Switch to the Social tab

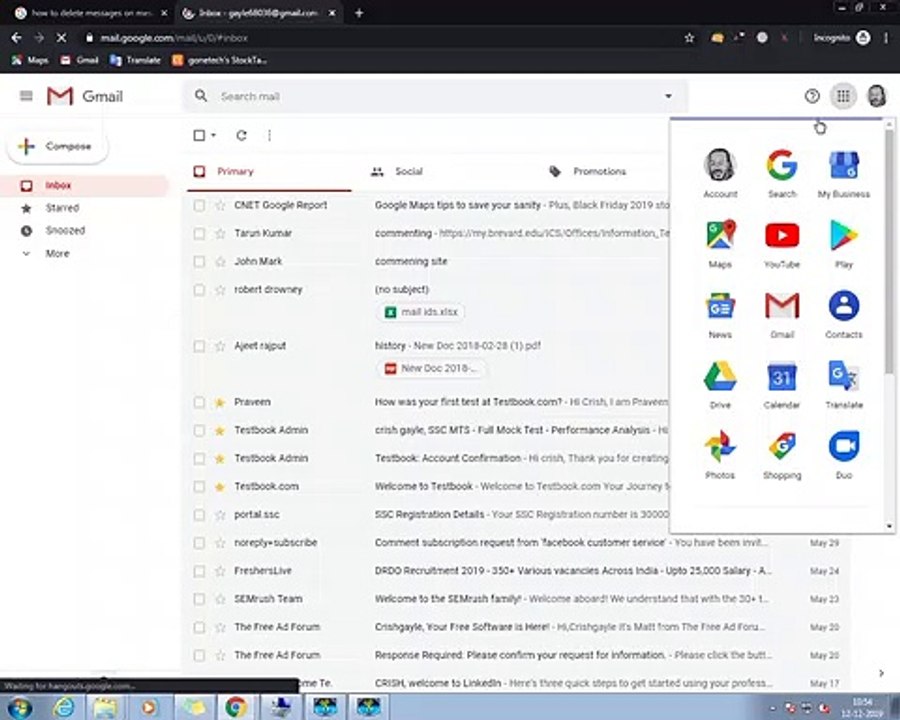tap(448, 172)
